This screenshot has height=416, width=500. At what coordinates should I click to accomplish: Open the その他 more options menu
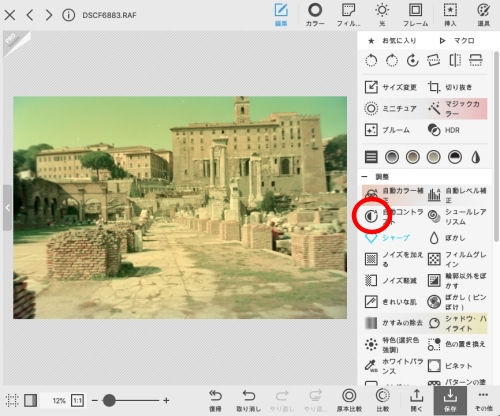coord(483,400)
